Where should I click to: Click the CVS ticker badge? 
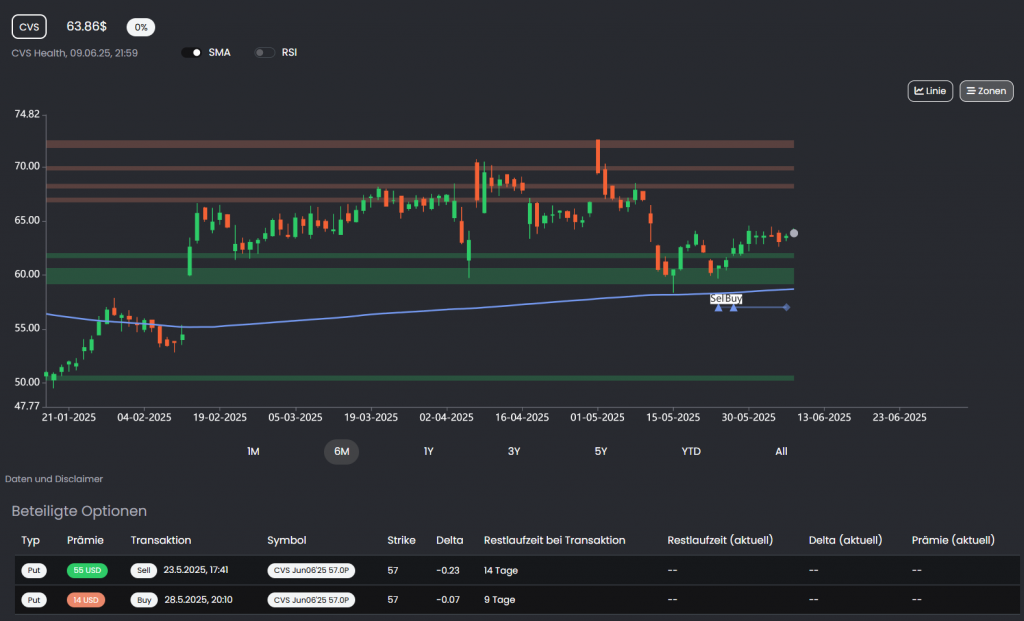click(x=29, y=27)
